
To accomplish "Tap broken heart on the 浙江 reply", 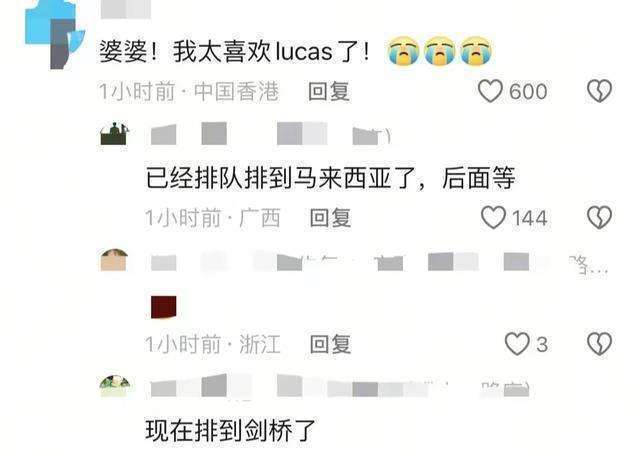I will (x=599, y=343).
